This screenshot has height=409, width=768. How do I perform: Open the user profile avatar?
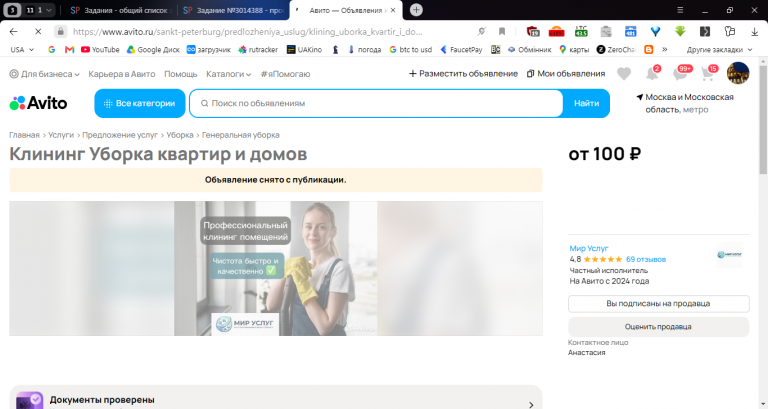tap(738, 73)
